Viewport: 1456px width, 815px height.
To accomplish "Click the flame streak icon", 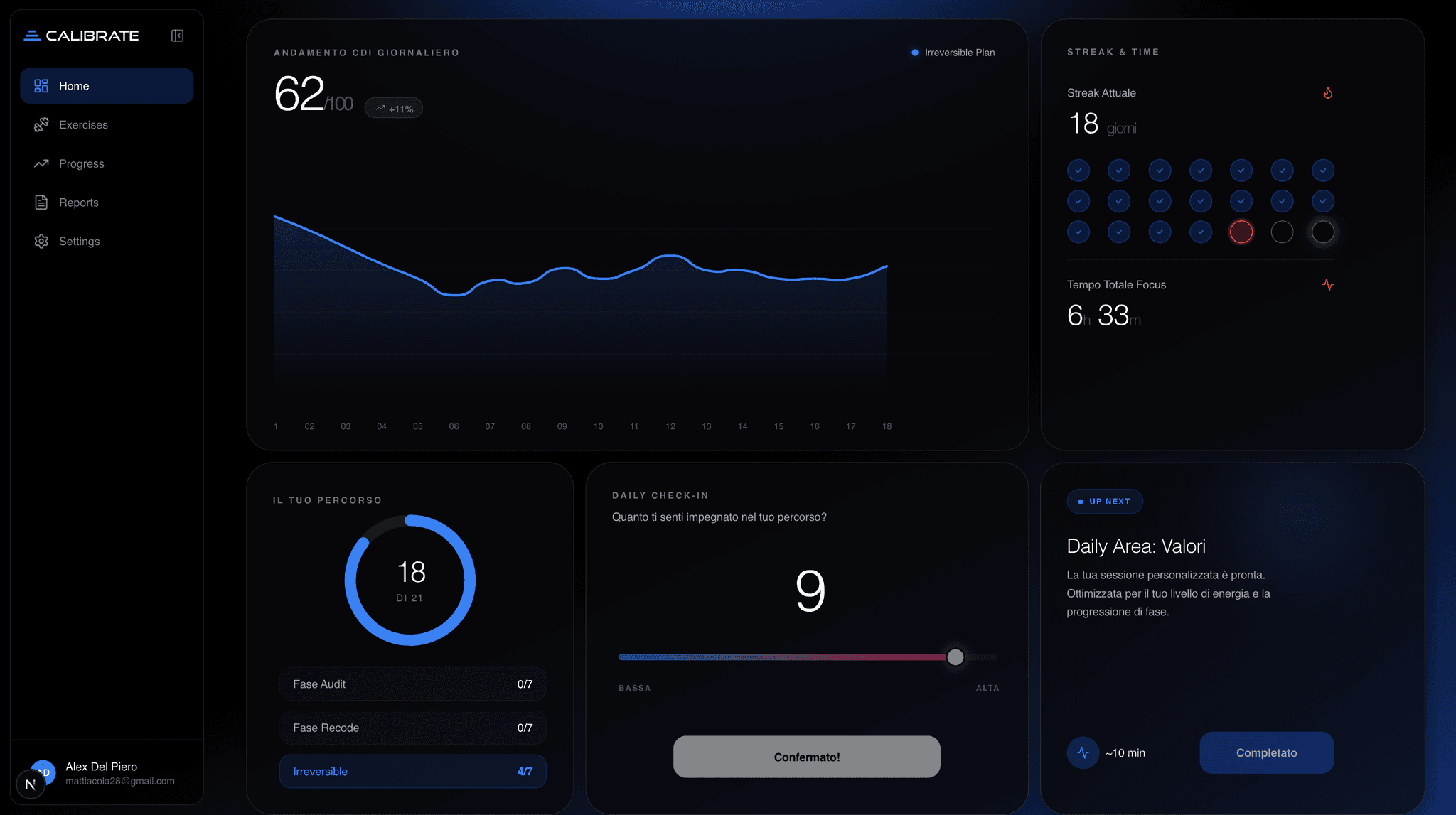I will [1328, 92].
